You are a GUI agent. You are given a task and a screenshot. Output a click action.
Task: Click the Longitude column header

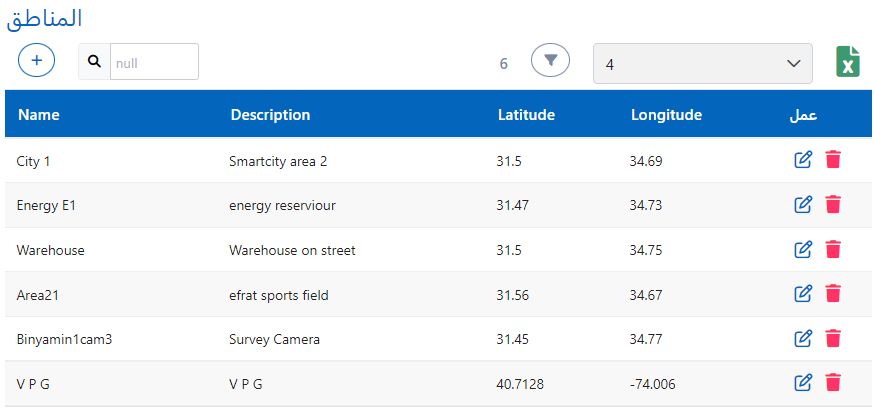pyautogui.click(x=666, y=115)
